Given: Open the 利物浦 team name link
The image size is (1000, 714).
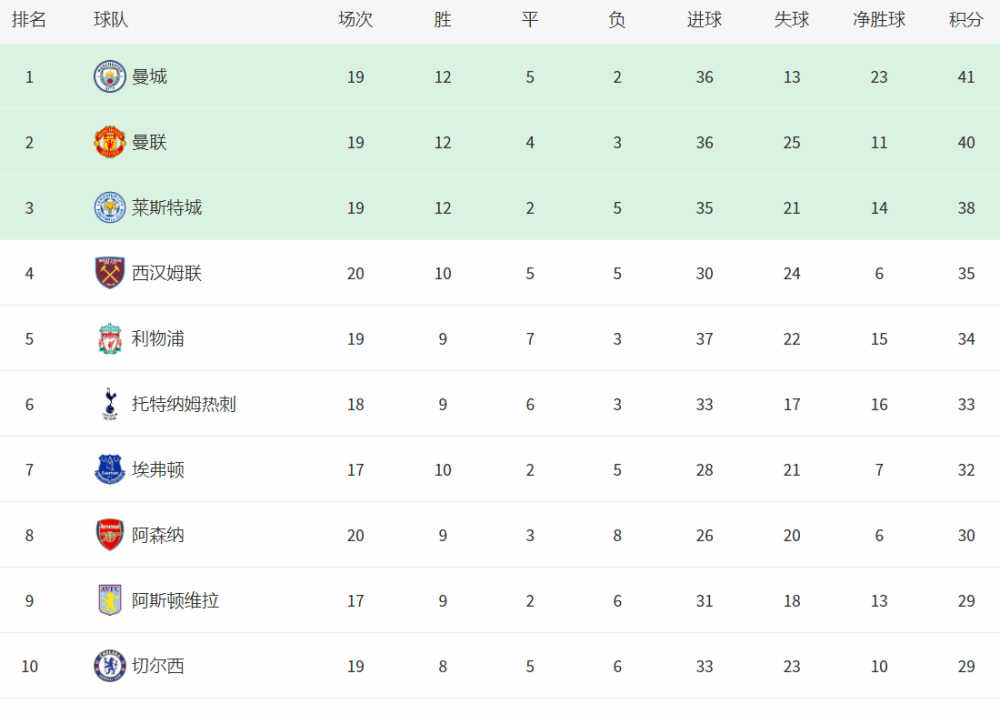Looking at the screenshot, I should 158,339.
